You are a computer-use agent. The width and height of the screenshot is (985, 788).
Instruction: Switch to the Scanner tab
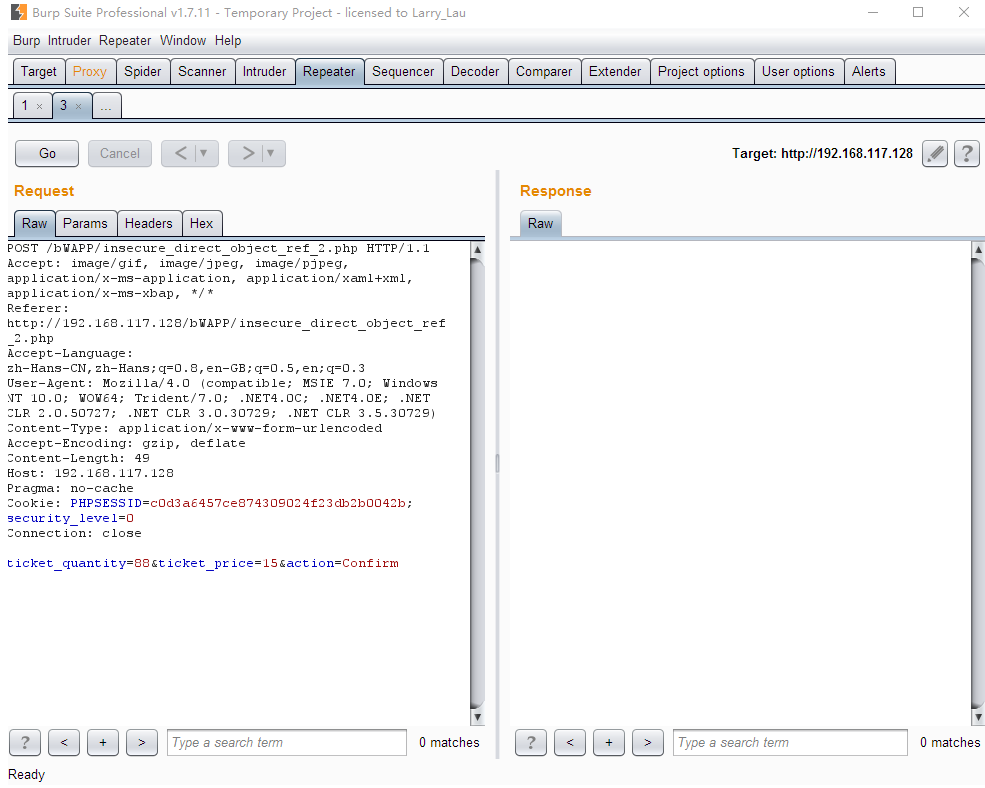tap(202, 72)
